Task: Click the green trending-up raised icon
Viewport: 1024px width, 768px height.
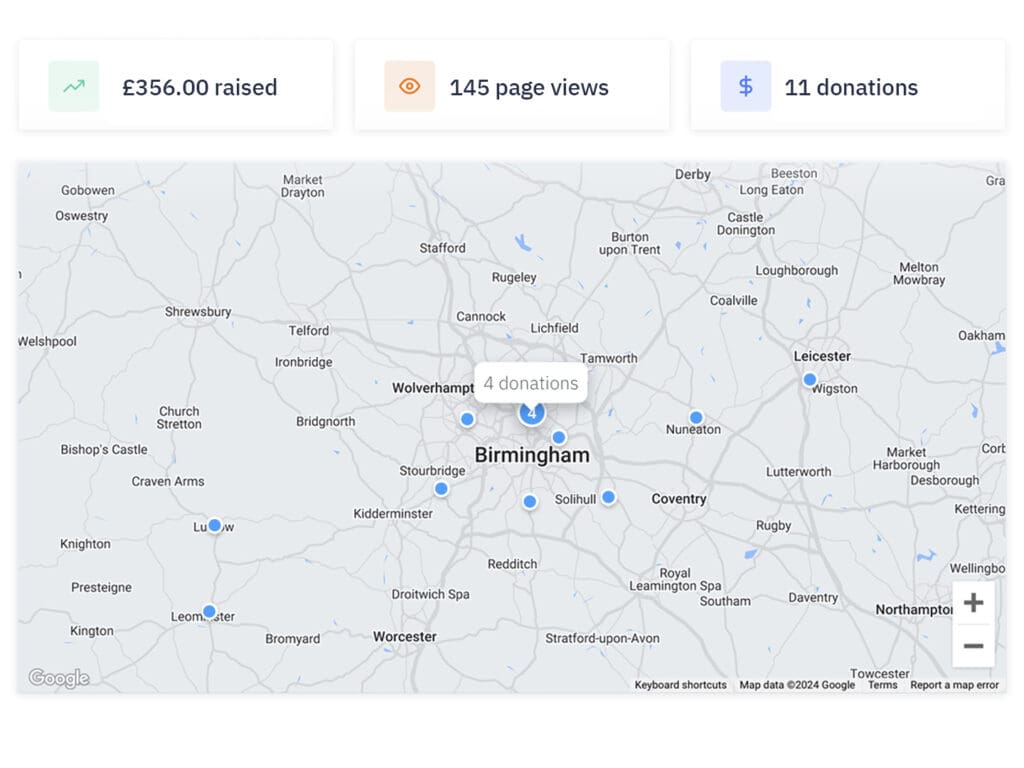Action: [x=74, y=86]
